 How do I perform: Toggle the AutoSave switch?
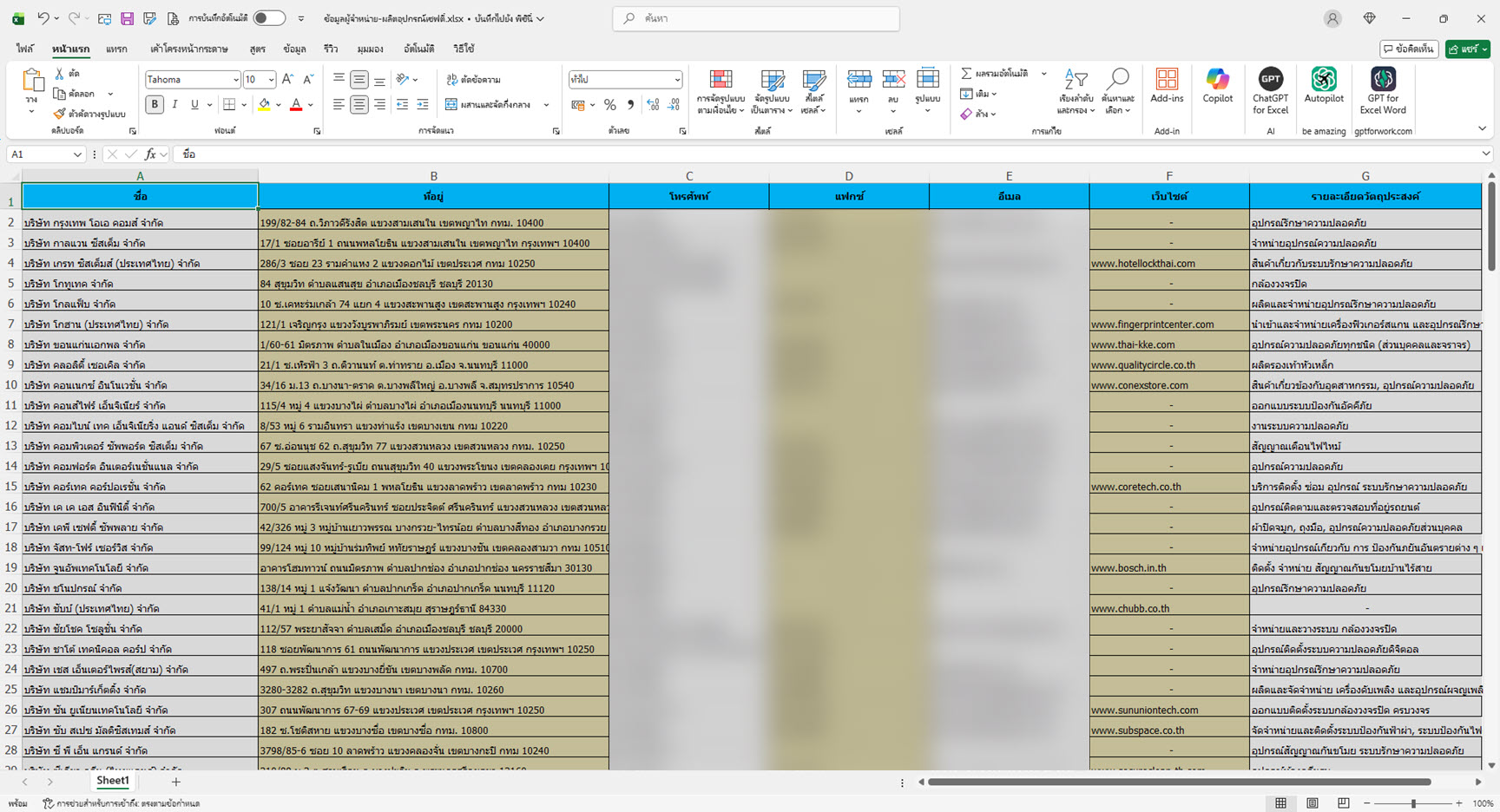coord(269,18)
